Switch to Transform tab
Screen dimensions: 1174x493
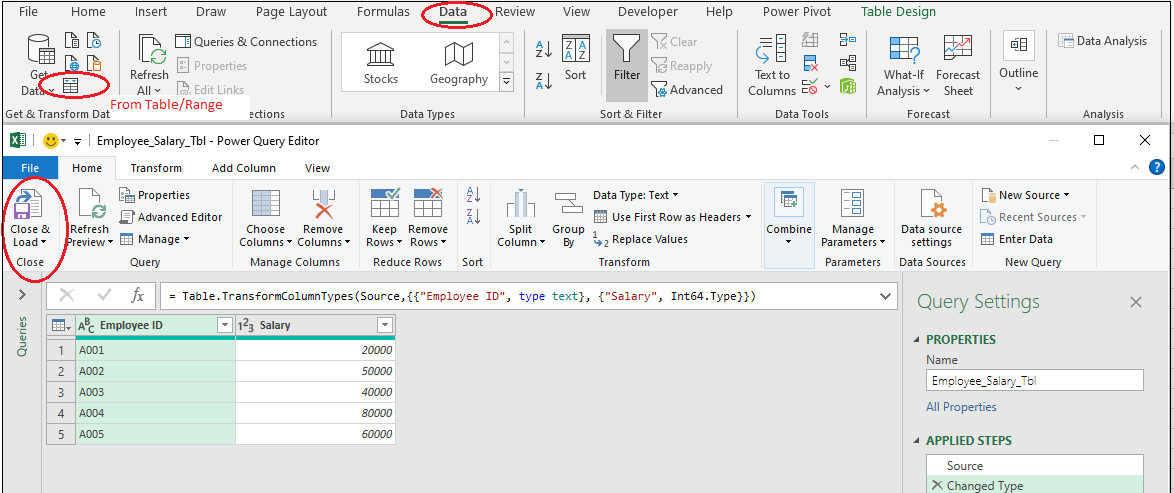156,168
